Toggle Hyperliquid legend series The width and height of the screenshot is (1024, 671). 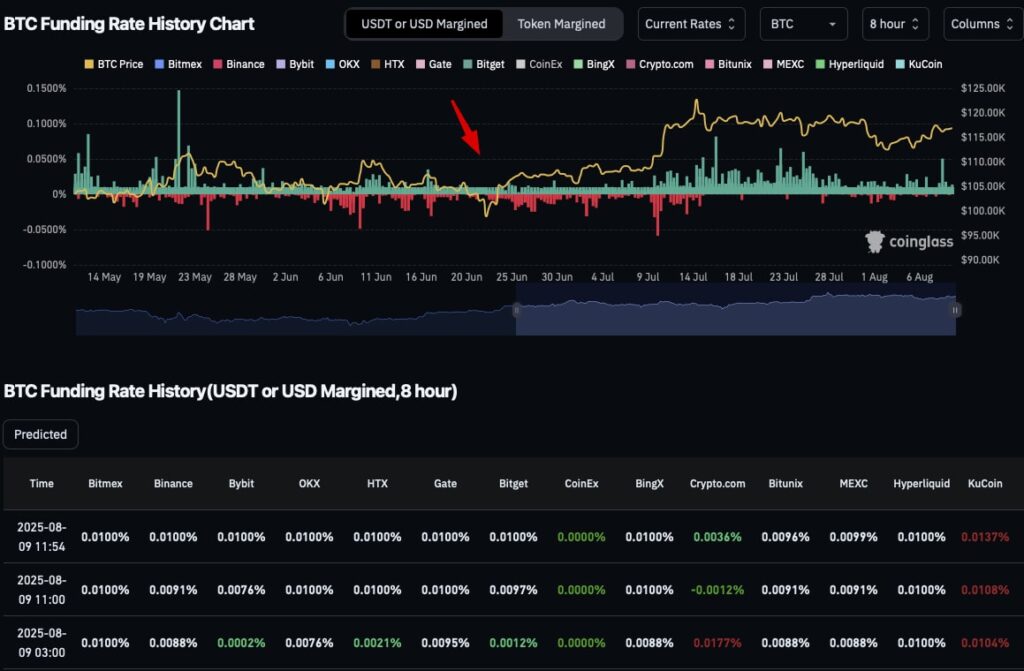point(850,64)
